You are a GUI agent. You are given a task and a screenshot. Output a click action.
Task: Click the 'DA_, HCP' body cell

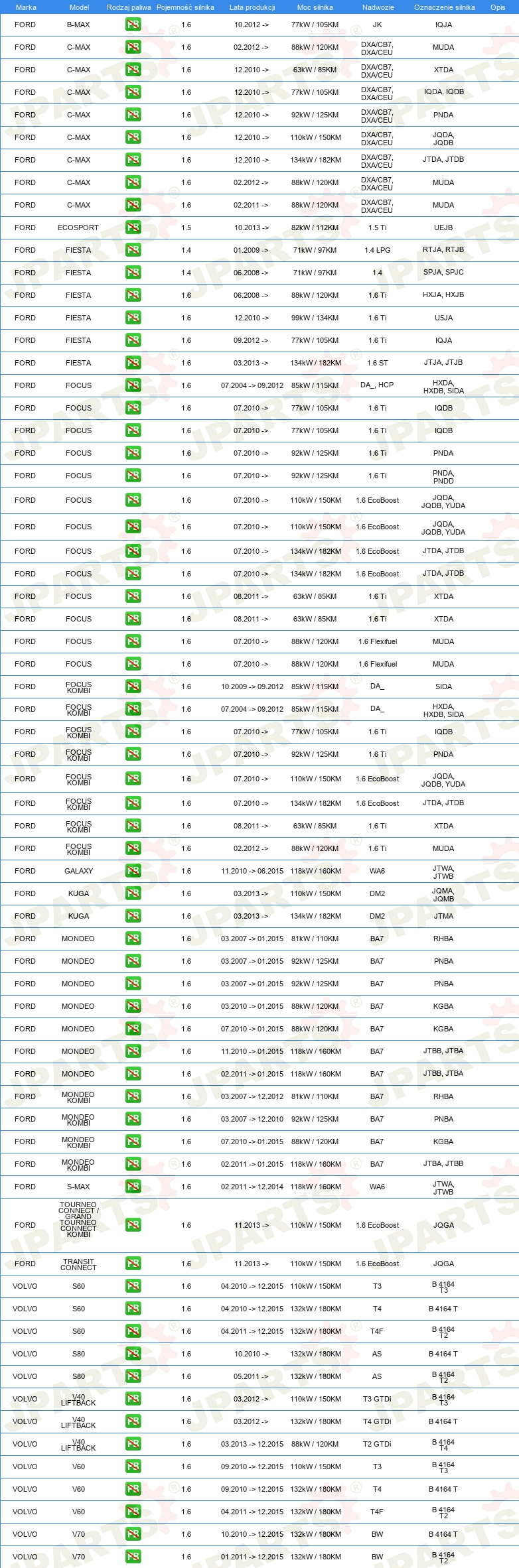377,385
